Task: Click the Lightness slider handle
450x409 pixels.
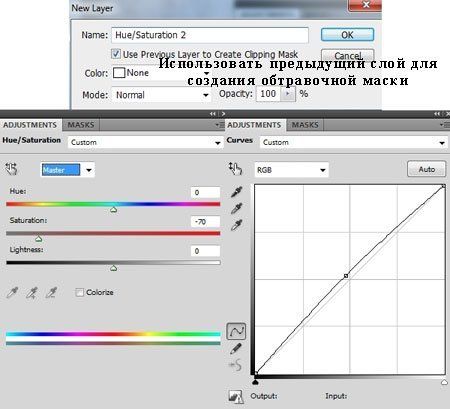Action: click(x=113, y=268)
